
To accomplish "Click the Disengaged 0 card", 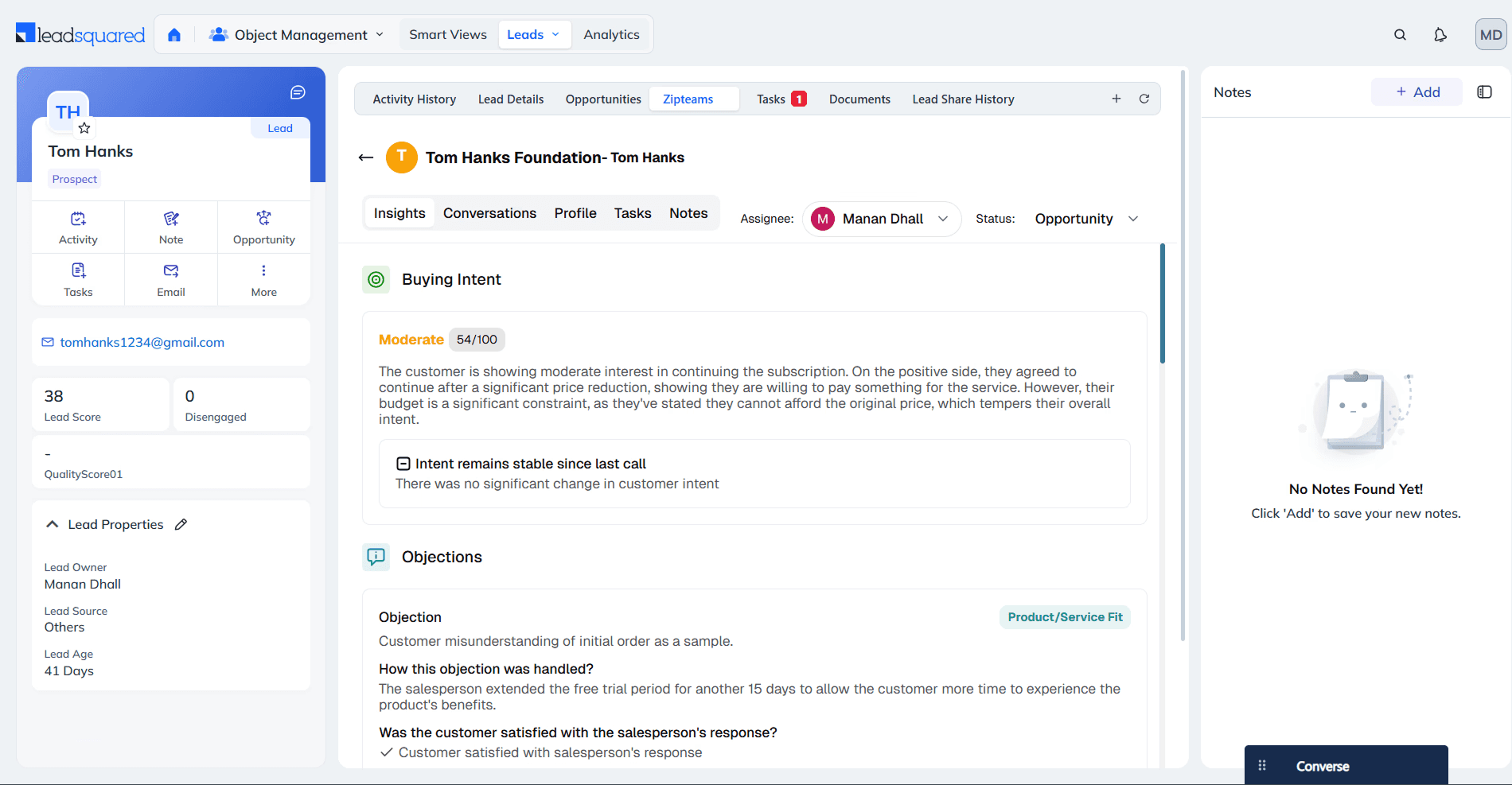I will 241,405.
